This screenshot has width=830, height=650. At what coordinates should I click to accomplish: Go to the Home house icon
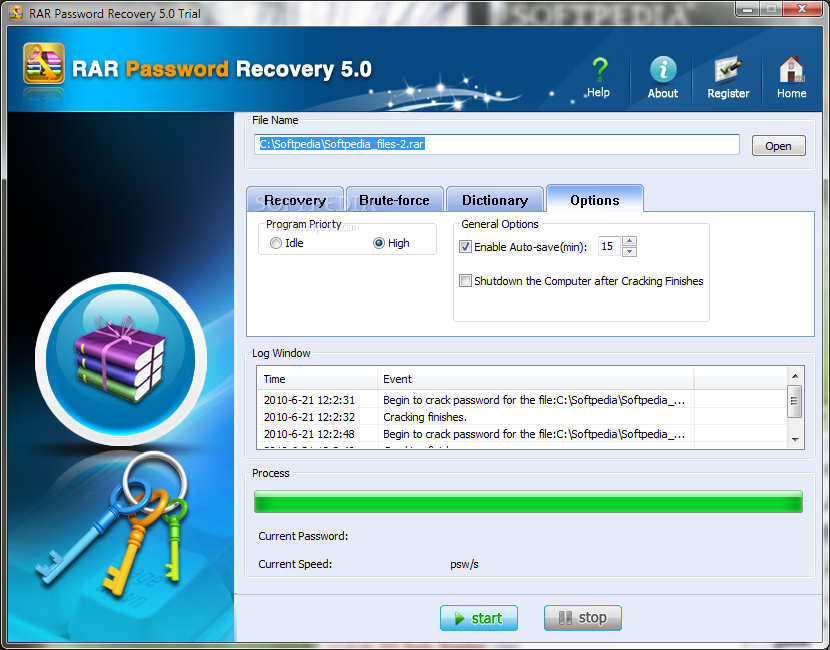(791, 69)
